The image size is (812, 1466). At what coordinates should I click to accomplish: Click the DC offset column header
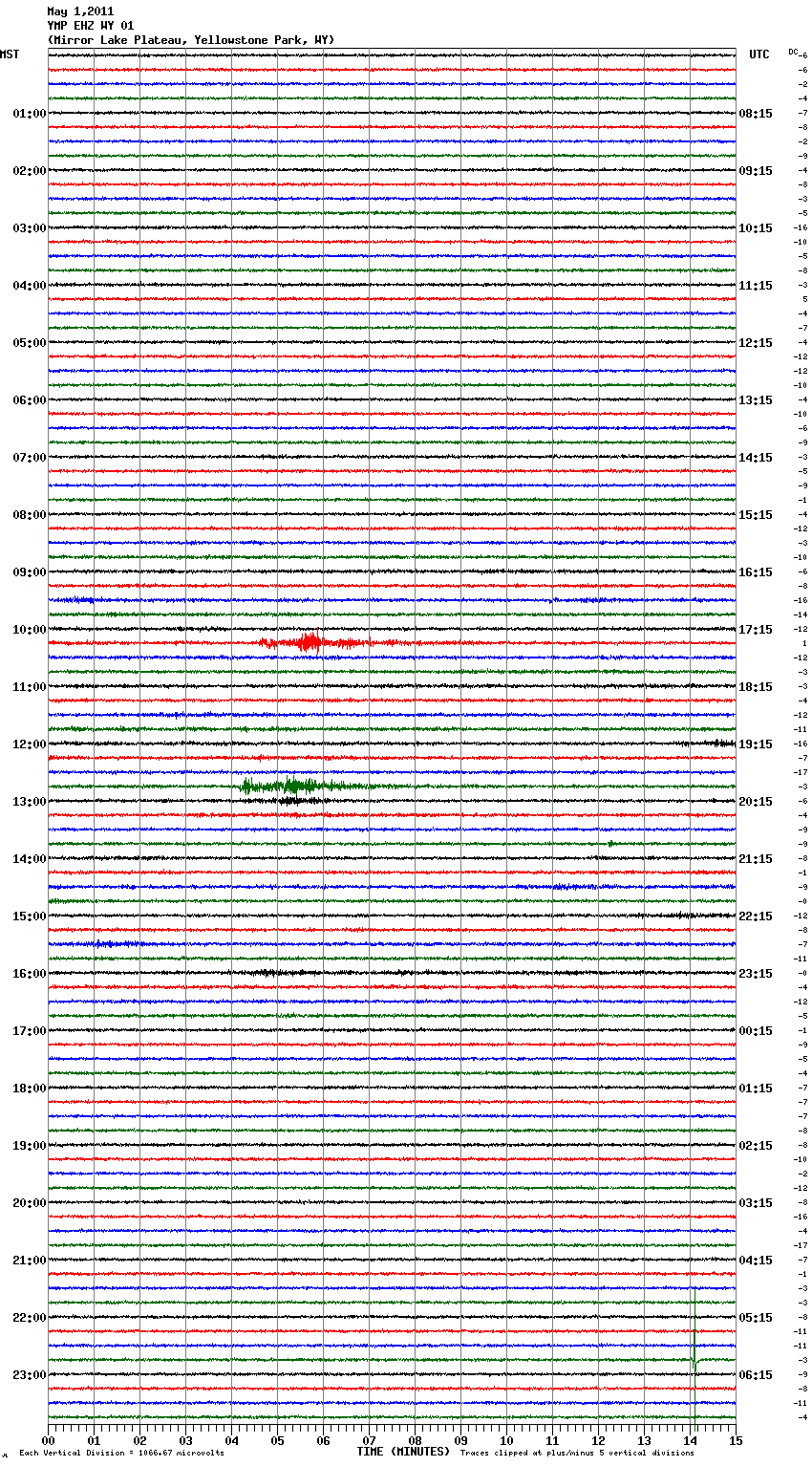click(x=793, y=52)
